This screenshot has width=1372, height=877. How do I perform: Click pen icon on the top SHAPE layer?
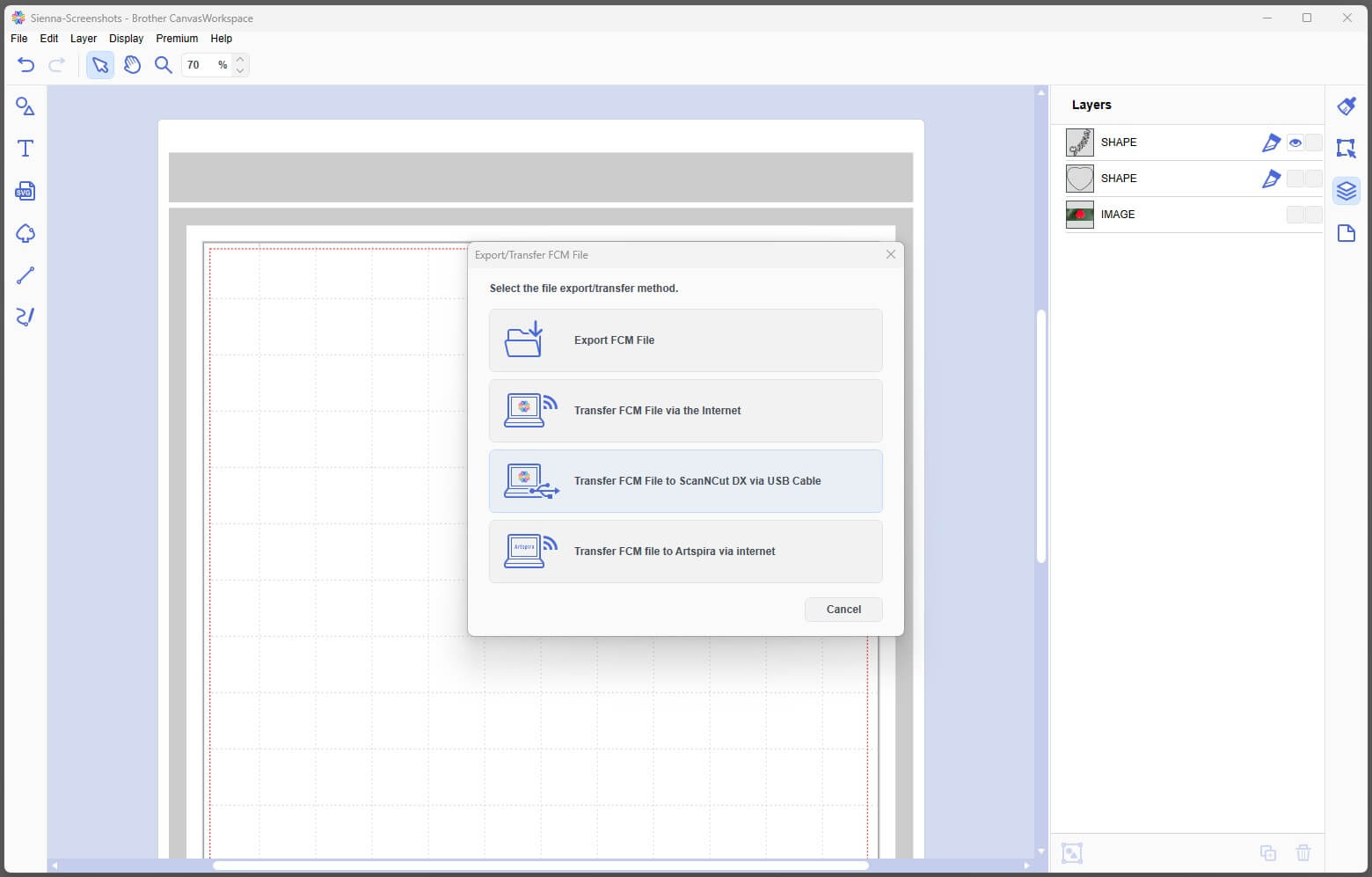point(1271,143)
